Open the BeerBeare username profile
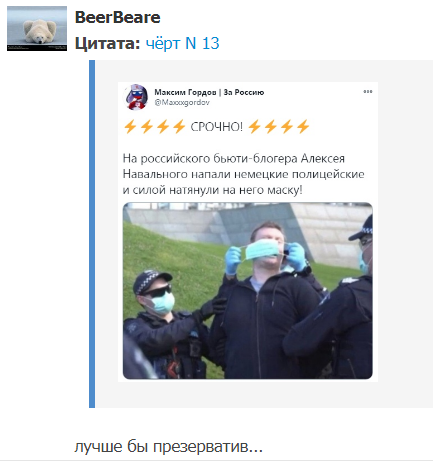This screenshot has height=468, width=433. 117,17
